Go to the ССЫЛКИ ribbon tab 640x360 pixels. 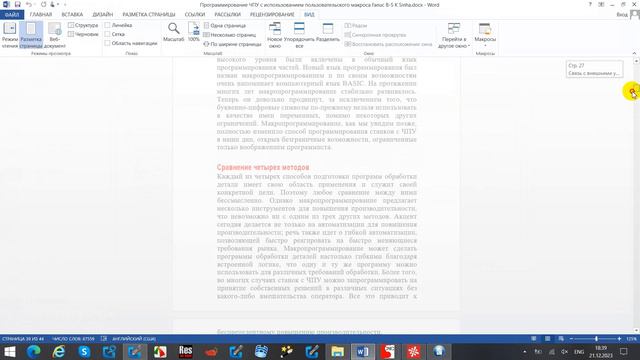[195, 15]
